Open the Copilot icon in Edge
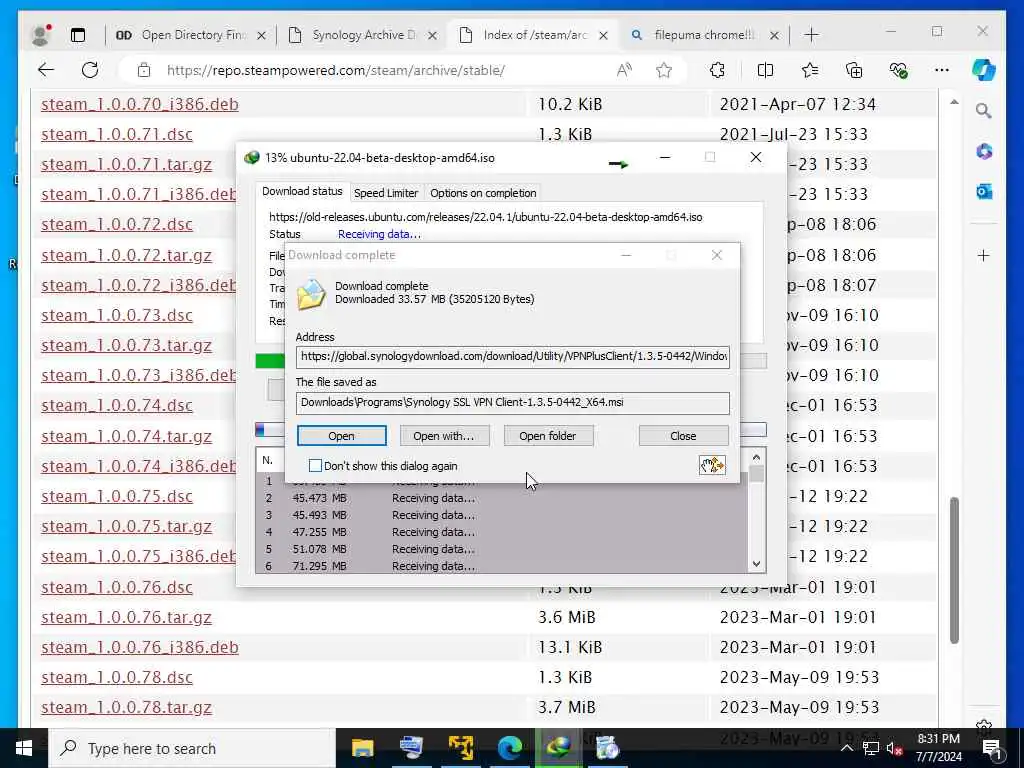This screenshot has width=1024, height=768. [984, 70]
